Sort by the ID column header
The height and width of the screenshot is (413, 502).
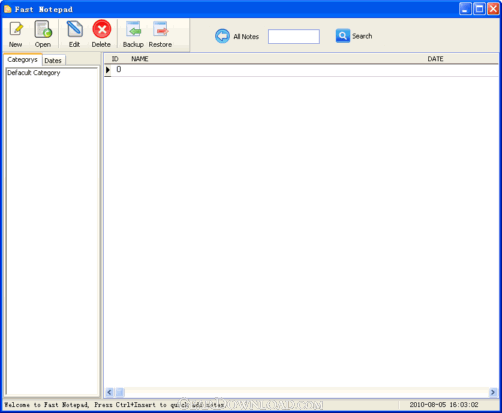pyautogui.click(x=115, y=59)
